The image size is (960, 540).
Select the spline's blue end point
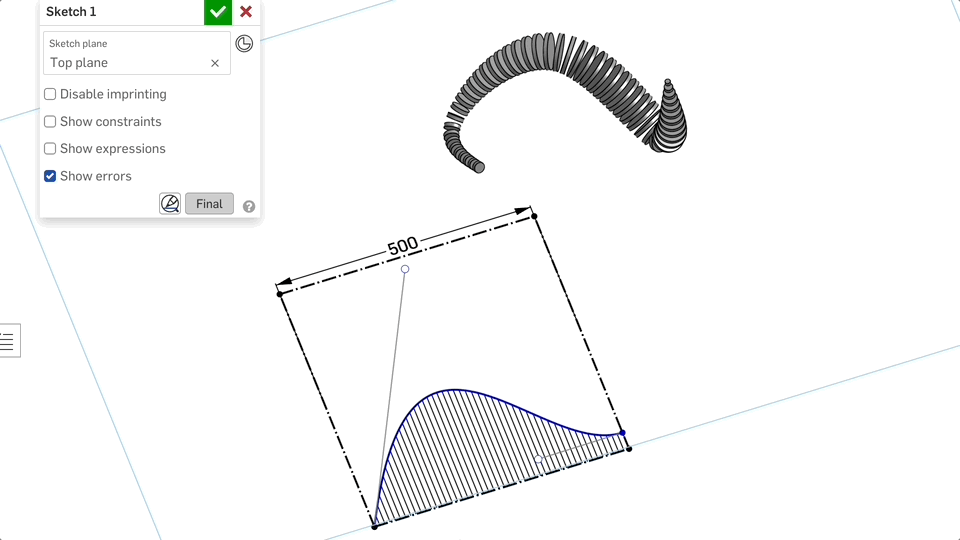[x=623, y=433]
